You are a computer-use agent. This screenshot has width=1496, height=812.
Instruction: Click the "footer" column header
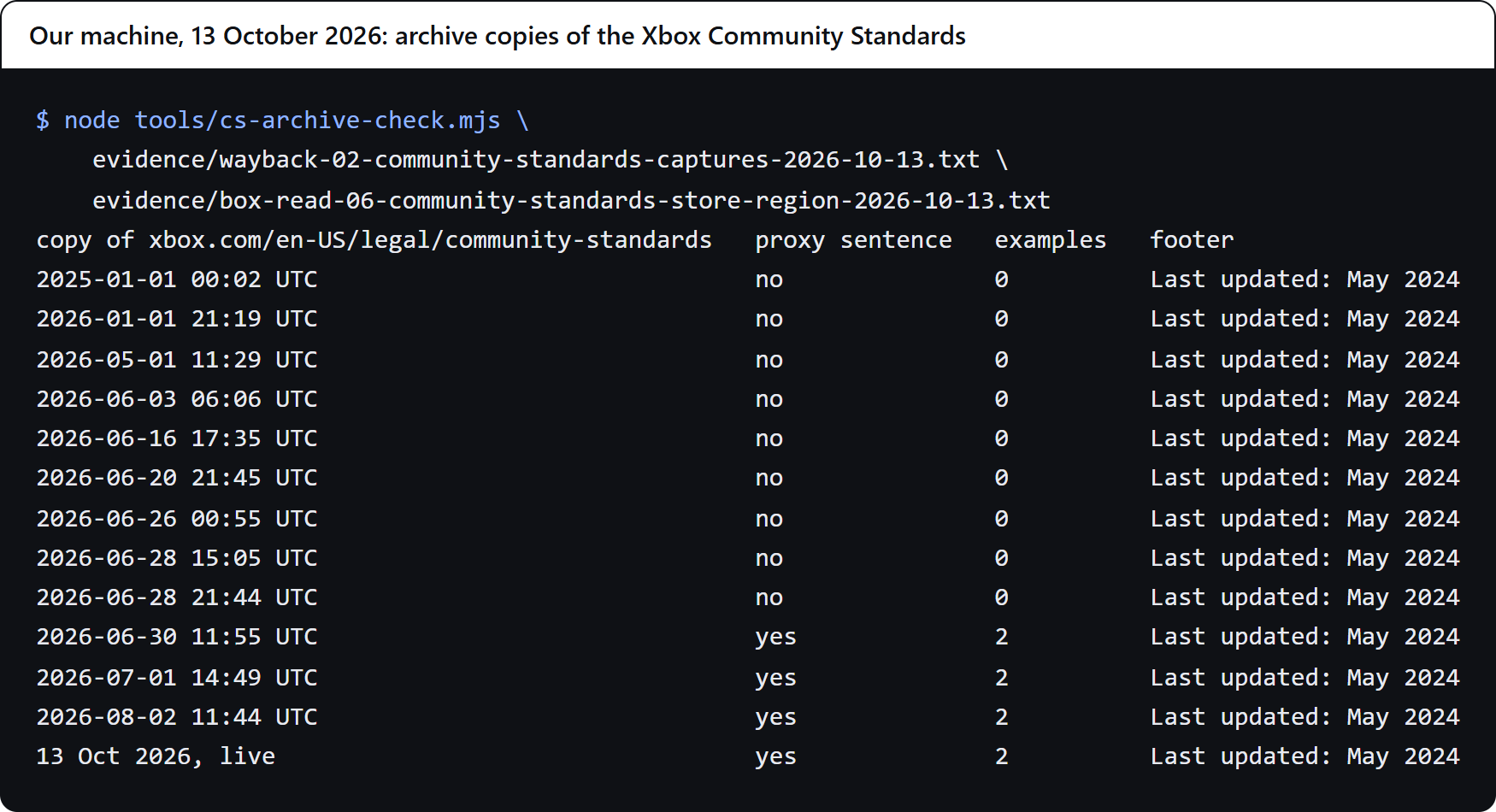tap(1192, 239)
